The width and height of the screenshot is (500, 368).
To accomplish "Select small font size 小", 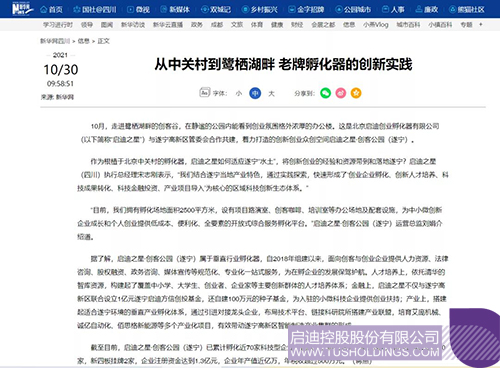I will (239, 93).
